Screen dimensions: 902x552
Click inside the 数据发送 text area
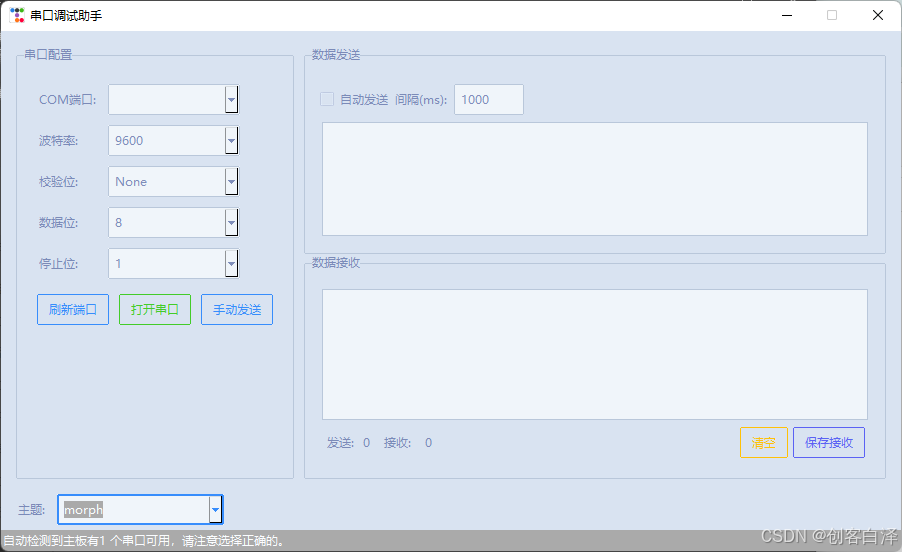[595, 179]
